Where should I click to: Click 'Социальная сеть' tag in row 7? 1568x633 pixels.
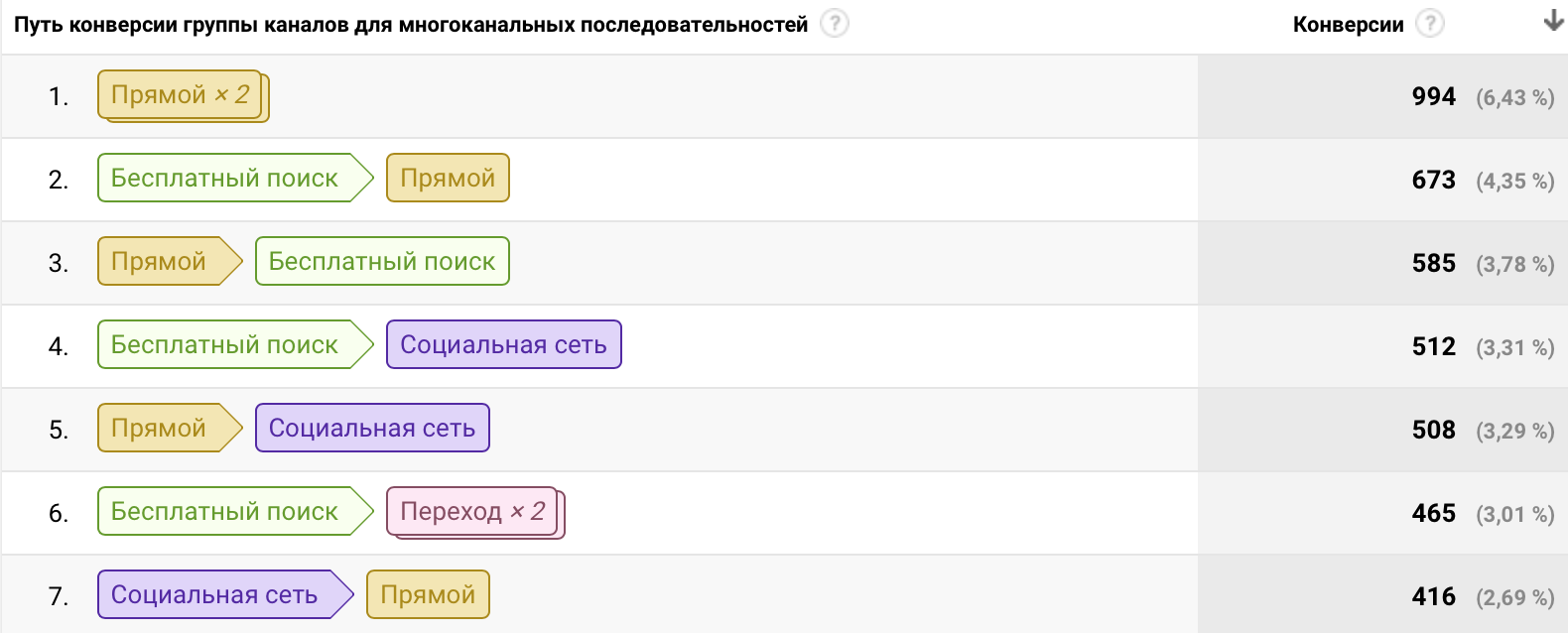click(x=214, y=595)
